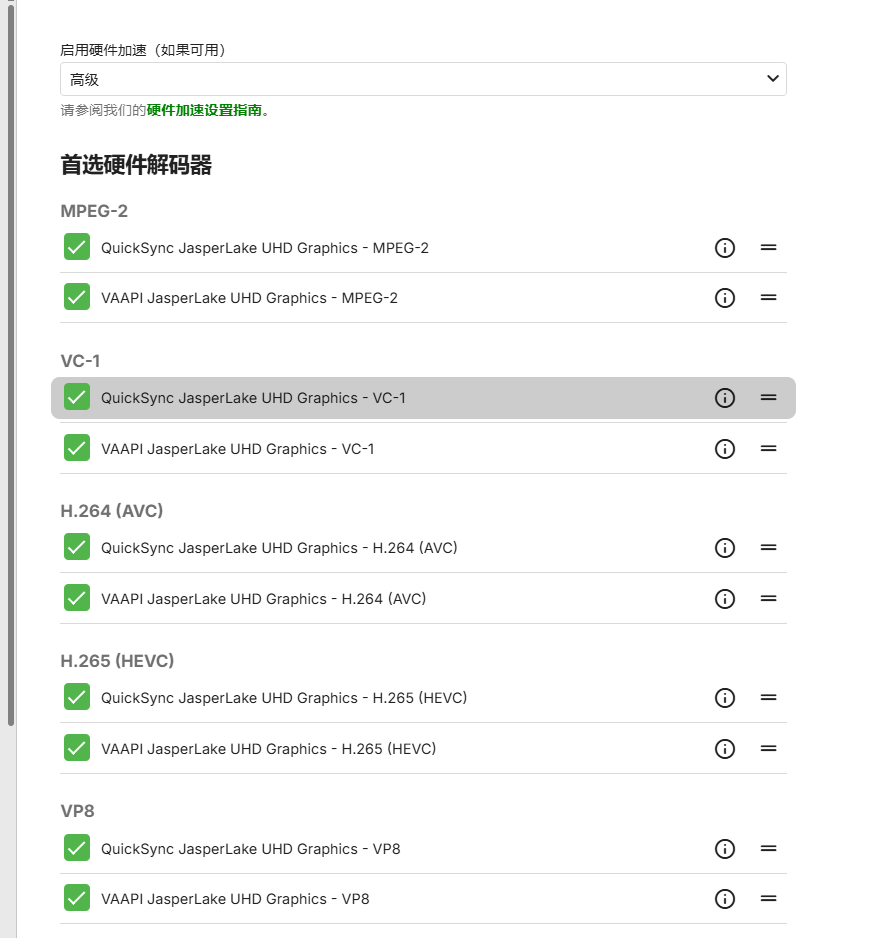
Task: Disable QuickSync MPEG-2 decoder checkbox
Action: (77, 247)
